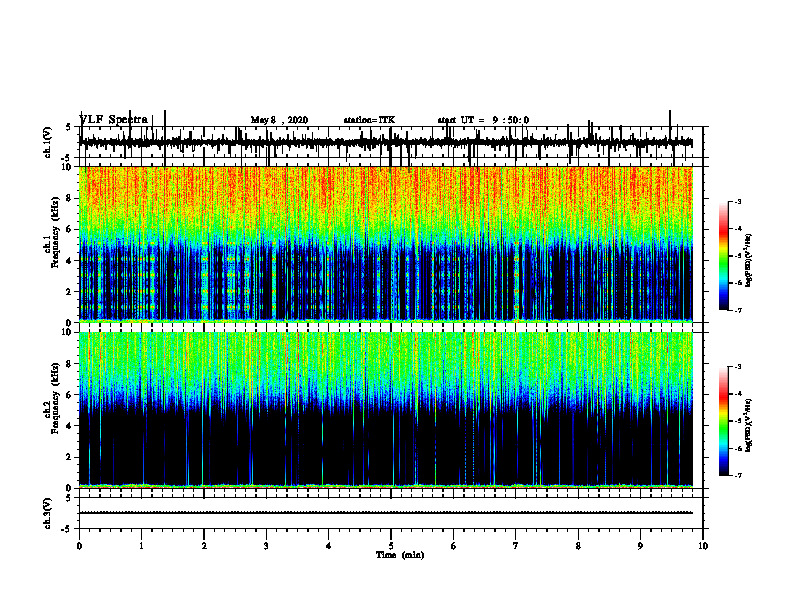Click the 10 kHz tick on ch.1 frequency axis
The height and width of the screenshot is (612, 792).
[68, 167]
